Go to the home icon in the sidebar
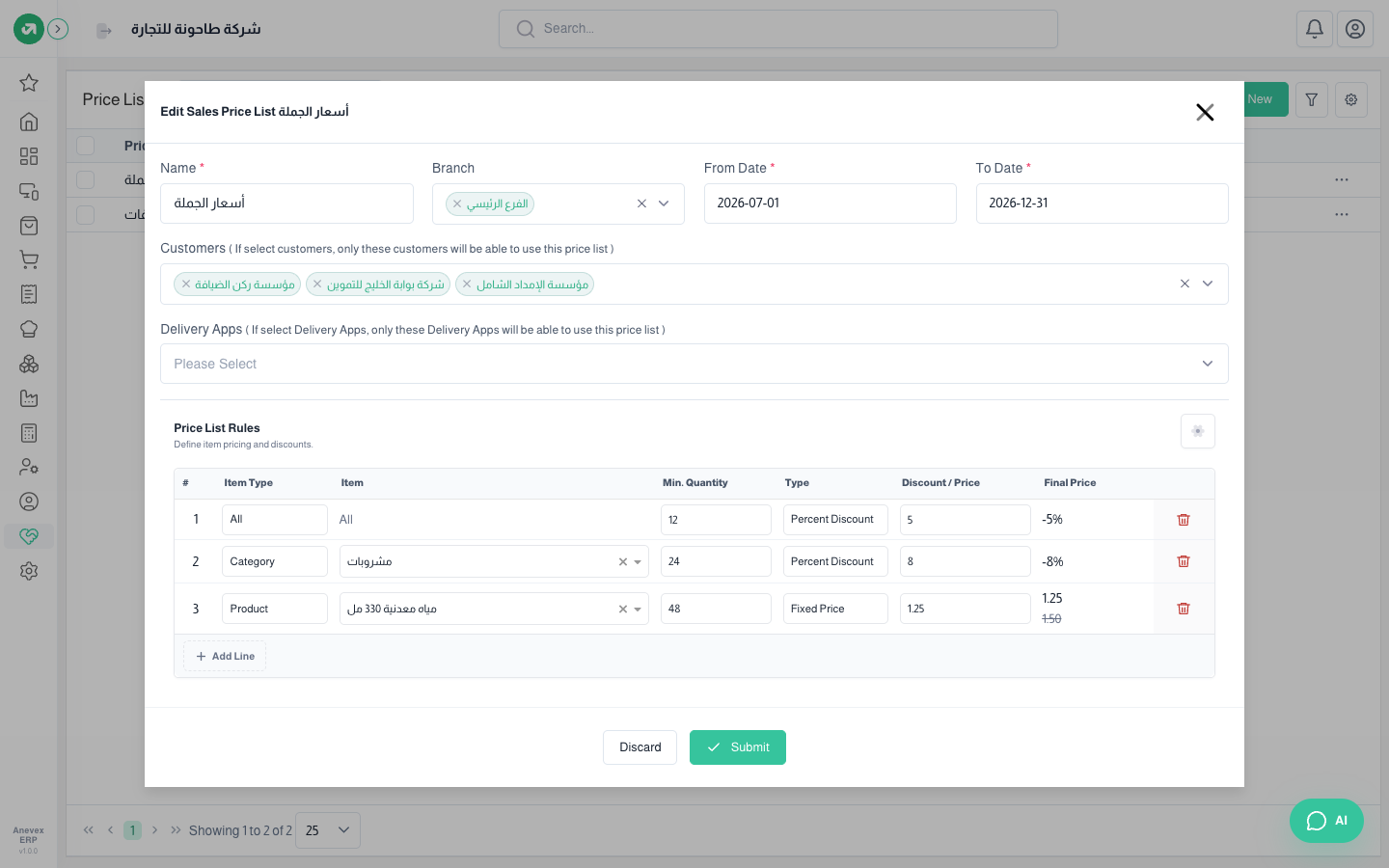This screenshot has width=1389, height=868. coord(29,122)
